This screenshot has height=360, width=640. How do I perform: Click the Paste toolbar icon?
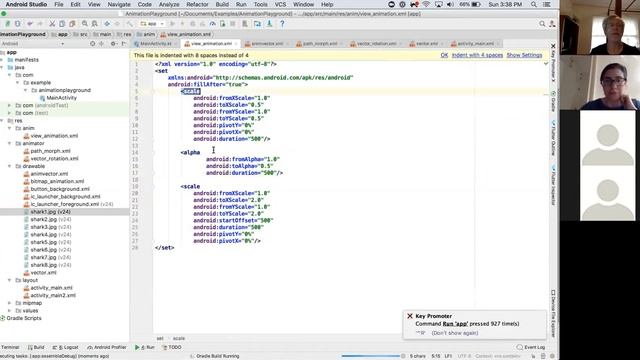[x=72, y=24]
